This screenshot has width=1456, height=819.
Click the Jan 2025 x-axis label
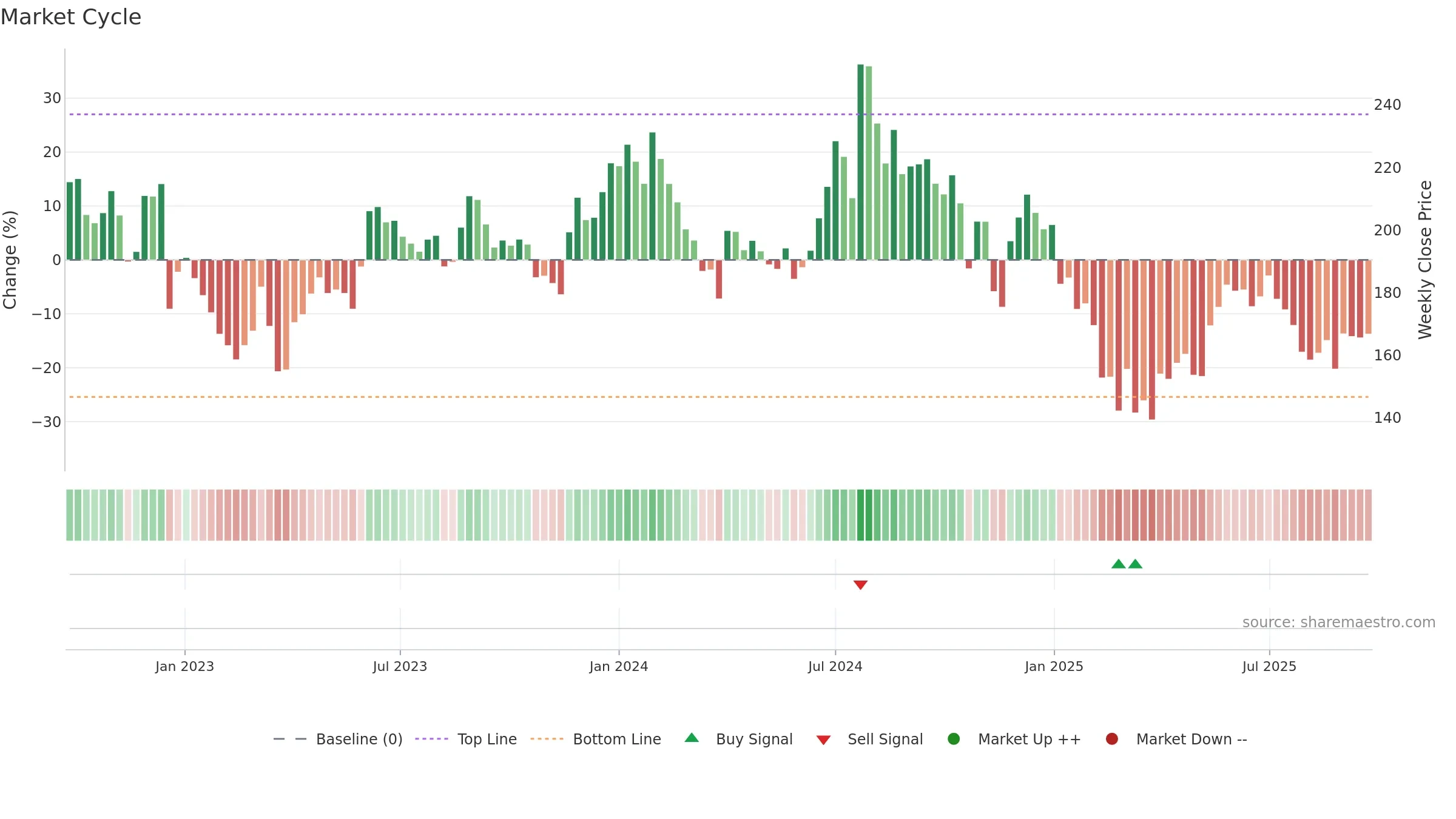pos(1054,666)
